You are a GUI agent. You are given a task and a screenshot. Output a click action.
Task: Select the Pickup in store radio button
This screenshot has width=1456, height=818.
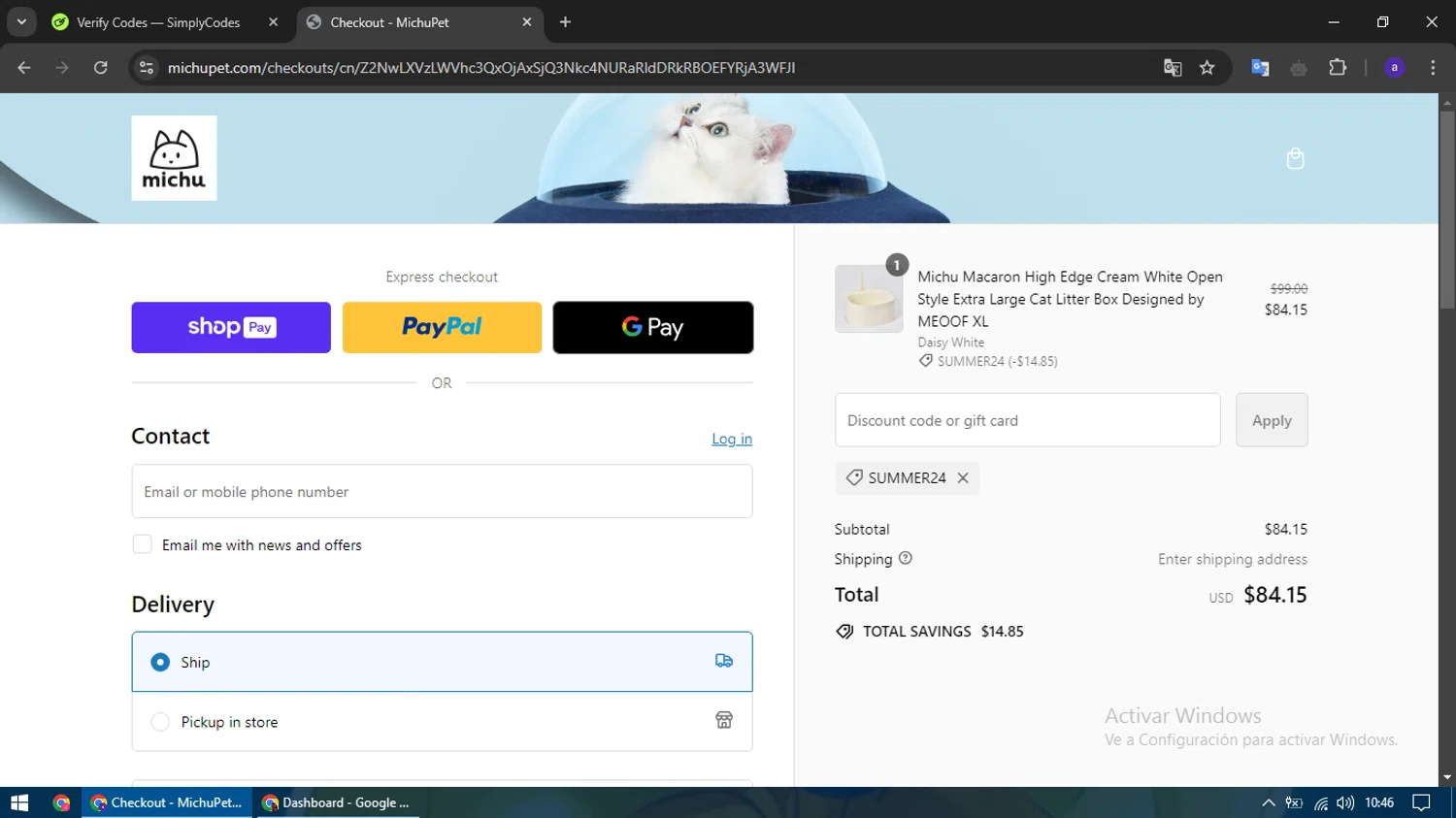pos(160,722)
